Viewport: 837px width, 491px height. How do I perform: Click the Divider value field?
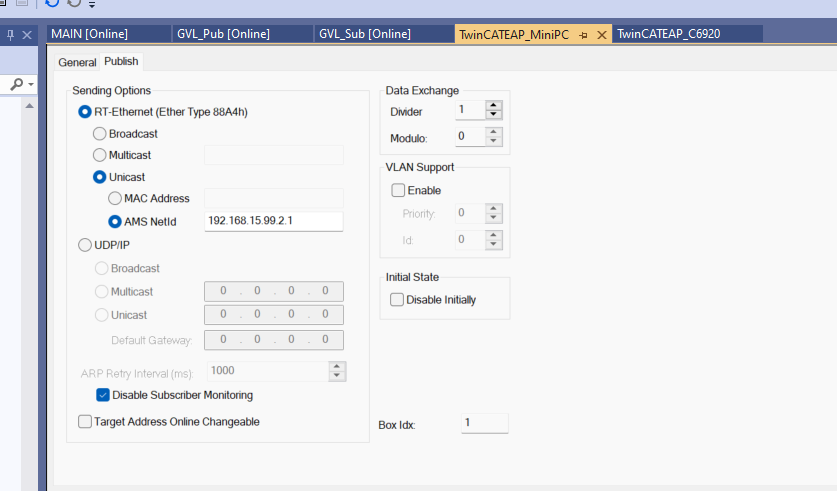[470, 110]
